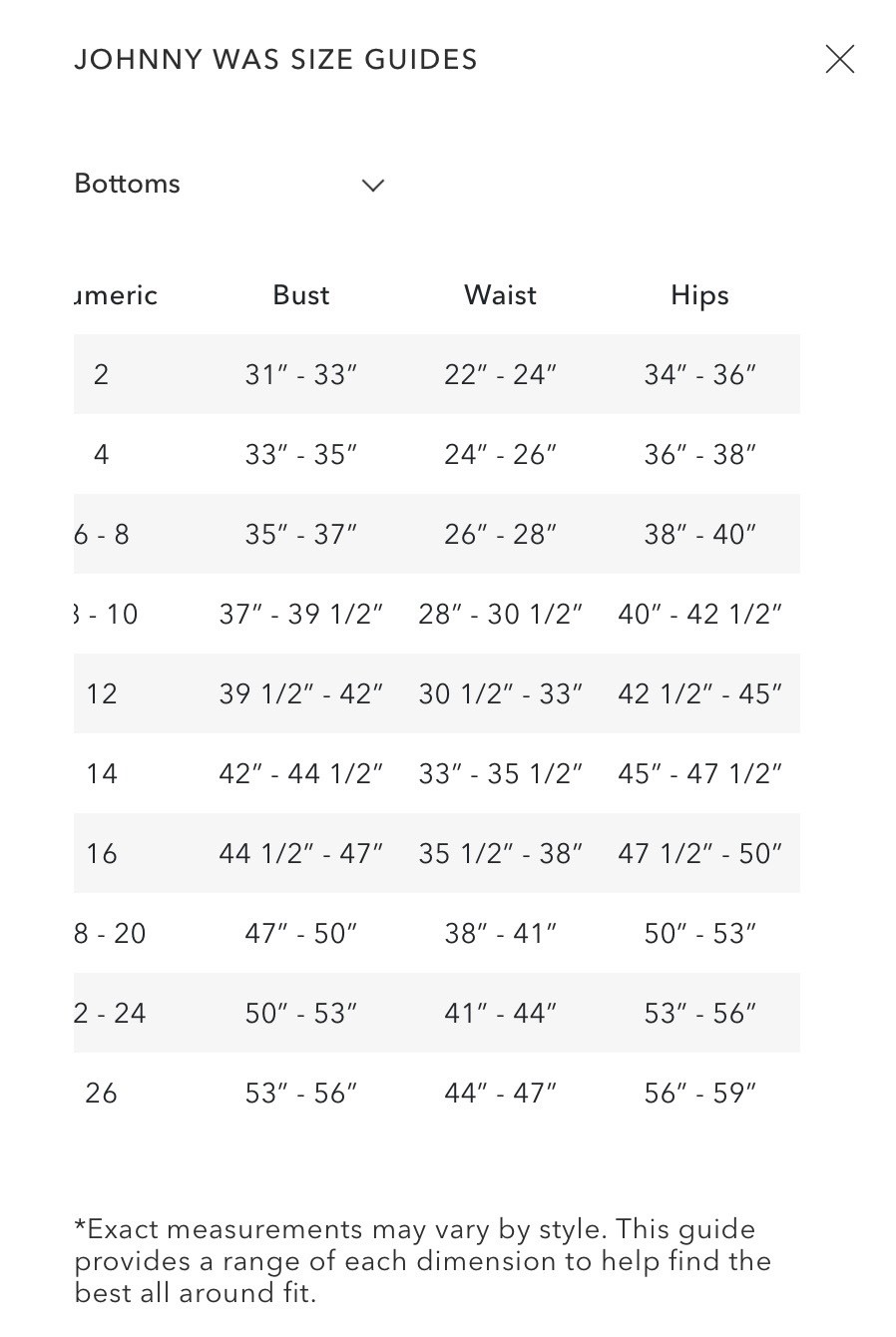
Task: Click the Hips column header
Action: pyautogui.click(x=699, y=295)
